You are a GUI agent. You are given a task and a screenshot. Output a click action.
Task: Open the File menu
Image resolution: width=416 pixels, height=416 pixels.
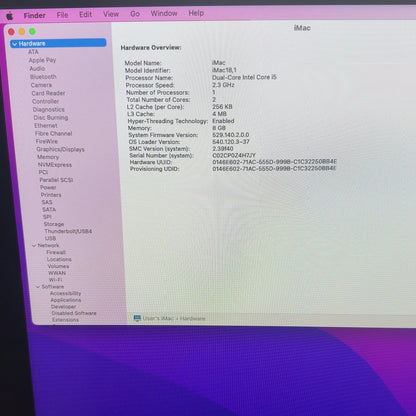pos(62,15)
